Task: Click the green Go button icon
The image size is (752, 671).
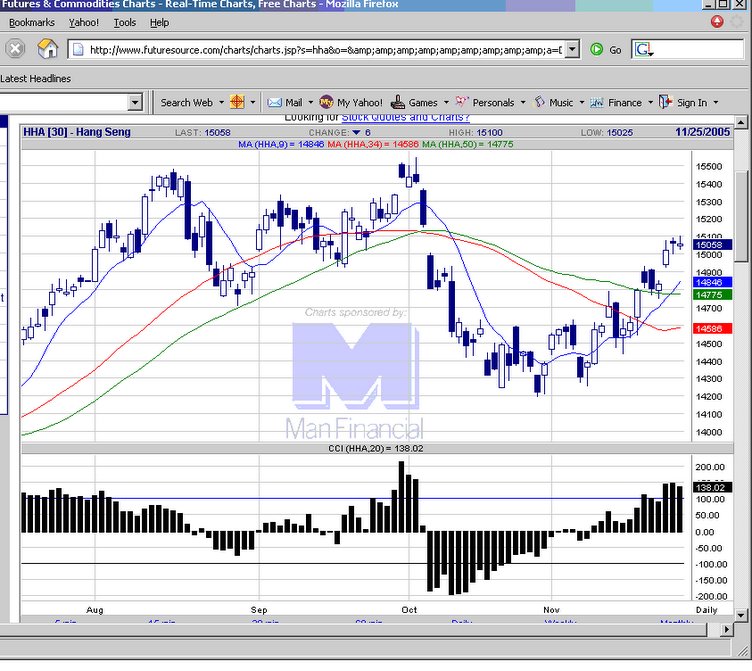Action: point(597,49)
